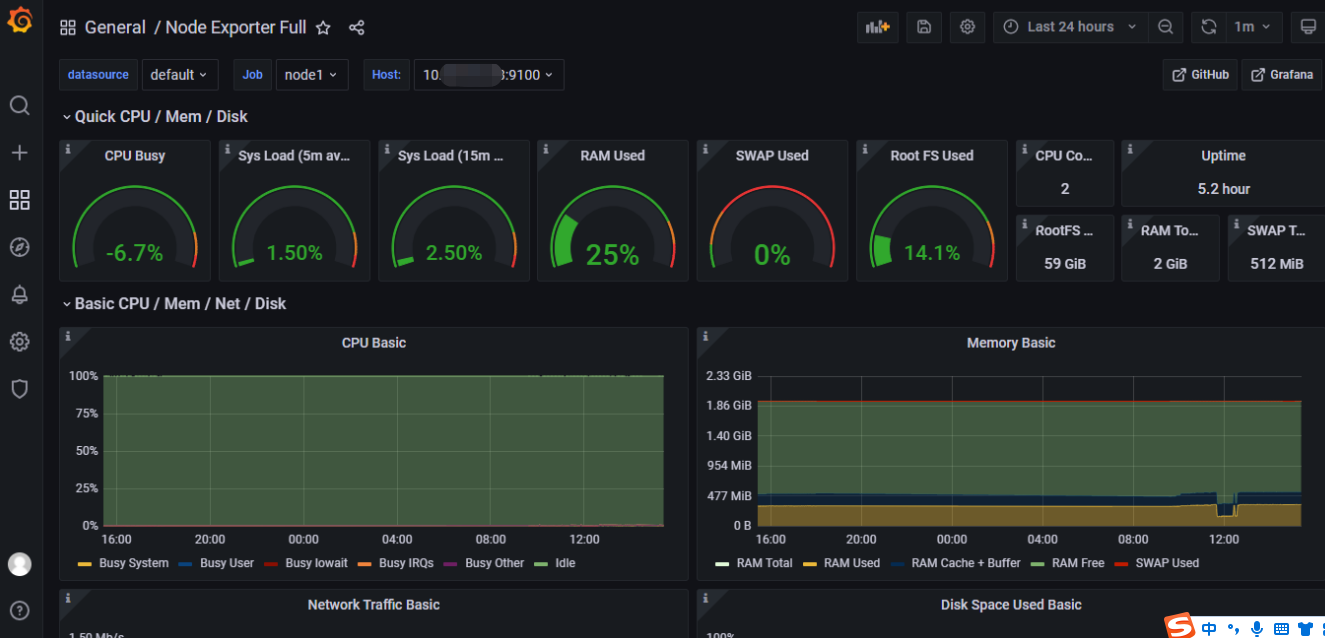The image size is (1325, 638).
Task: Open the GitHub link button
Action: tap(1200, 75)
